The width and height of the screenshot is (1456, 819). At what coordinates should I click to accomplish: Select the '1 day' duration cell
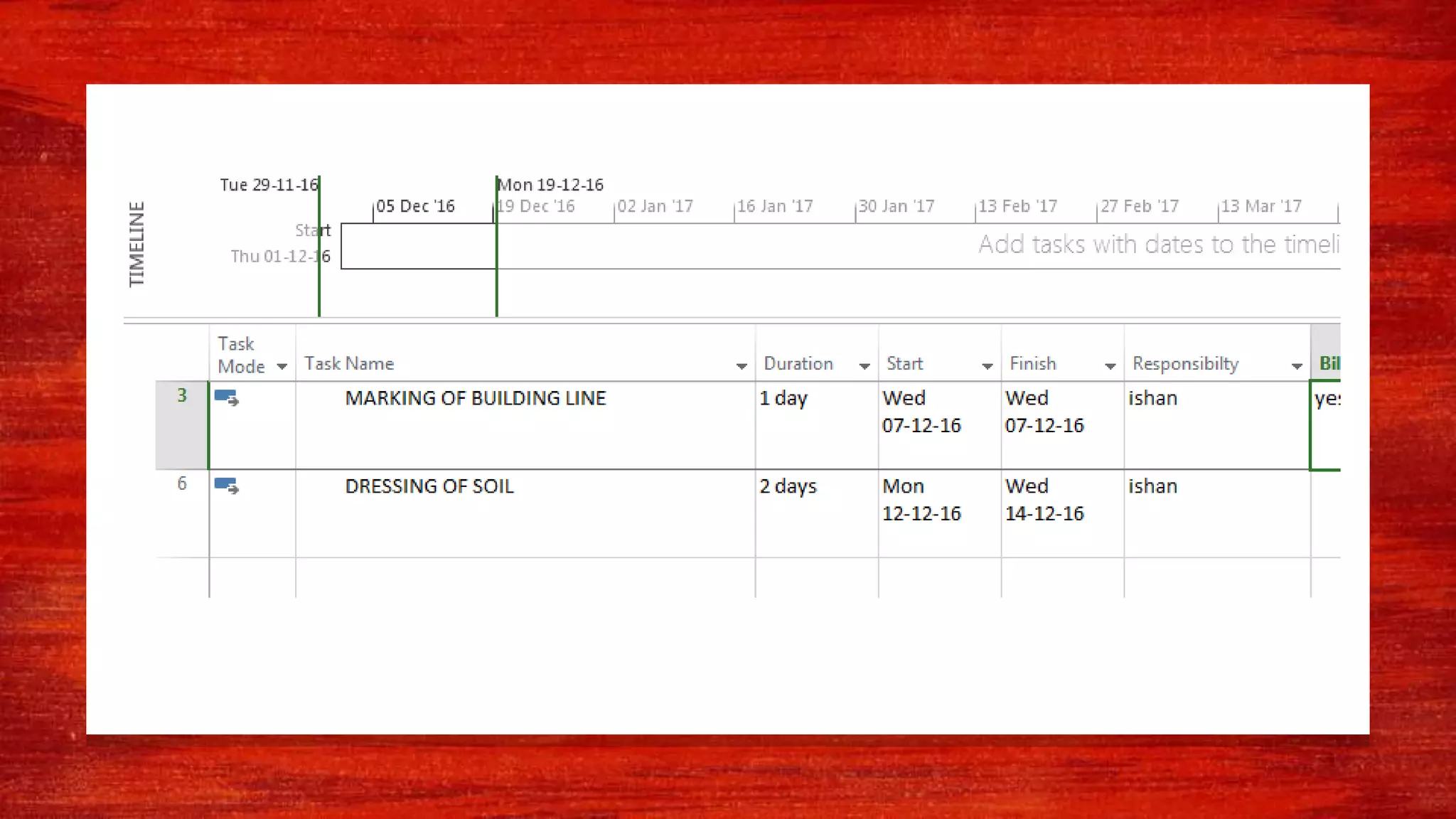(783, 398)
